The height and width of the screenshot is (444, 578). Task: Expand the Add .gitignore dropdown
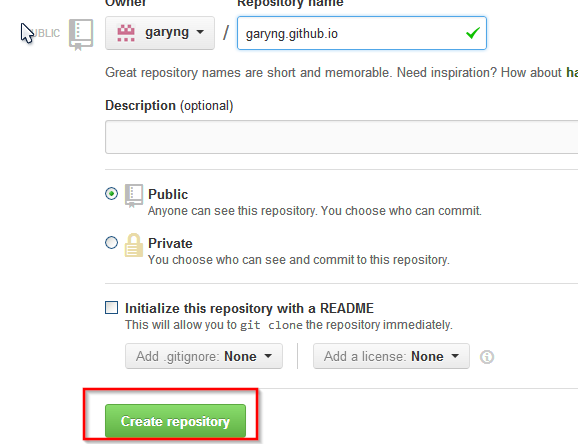click(x=204, y=356)
